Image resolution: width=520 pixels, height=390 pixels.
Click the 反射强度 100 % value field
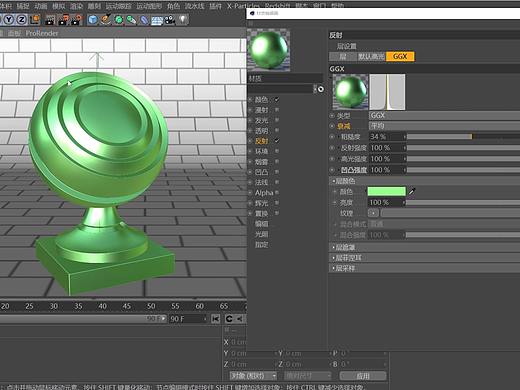(x=387, y=148)
